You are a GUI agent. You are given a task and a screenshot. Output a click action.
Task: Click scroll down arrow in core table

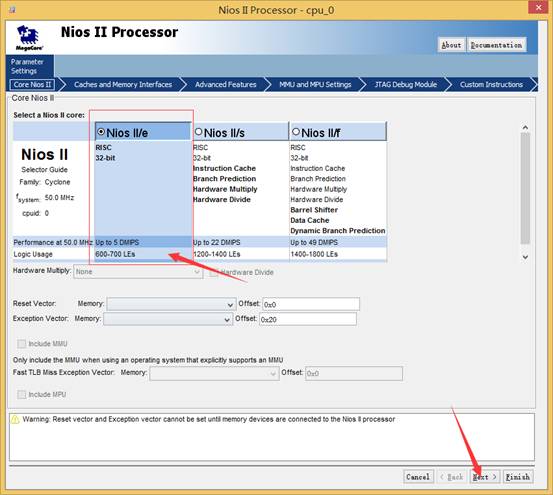click(x=525, y=257)
